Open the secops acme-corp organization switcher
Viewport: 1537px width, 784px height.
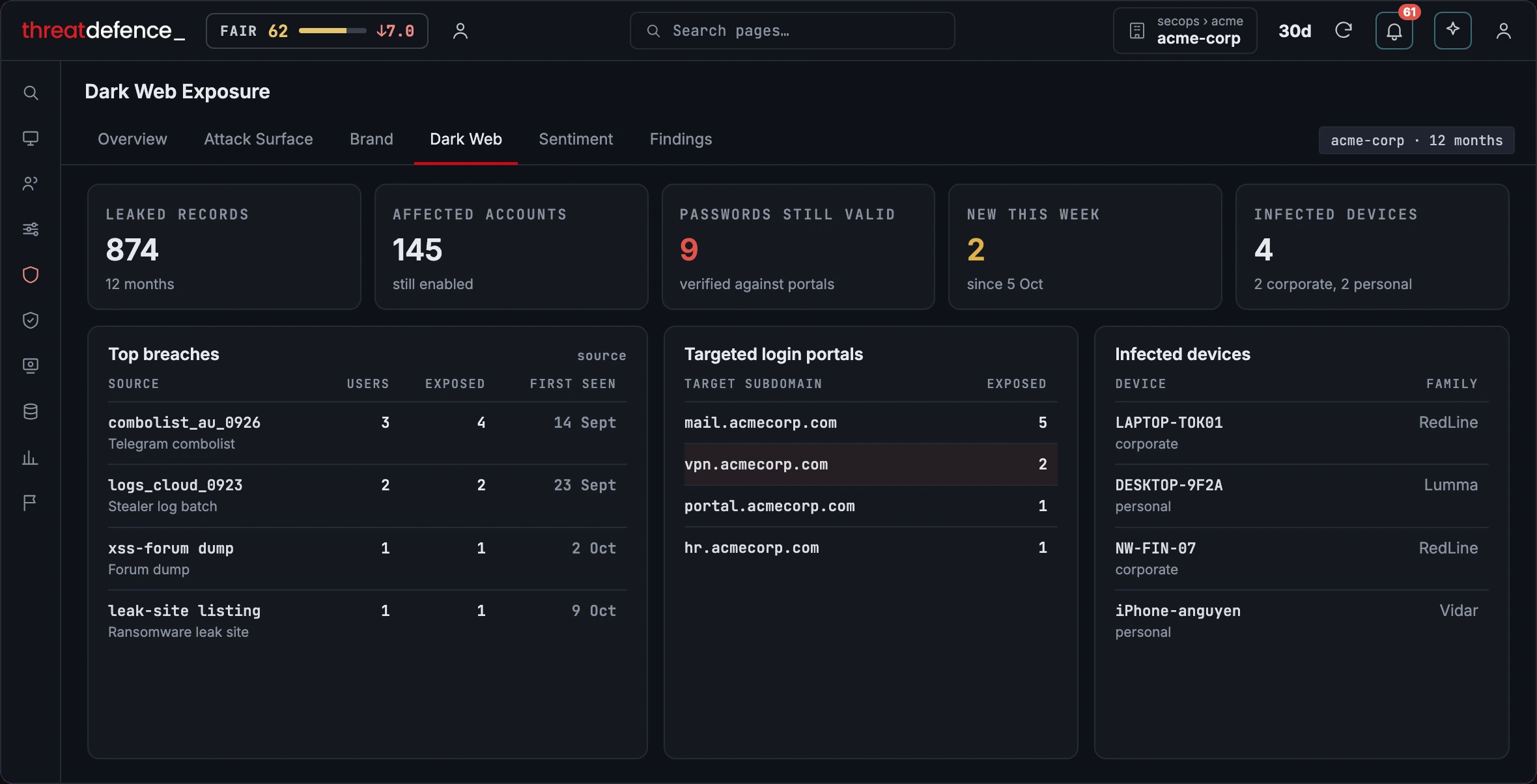[x=1185, y=31]
